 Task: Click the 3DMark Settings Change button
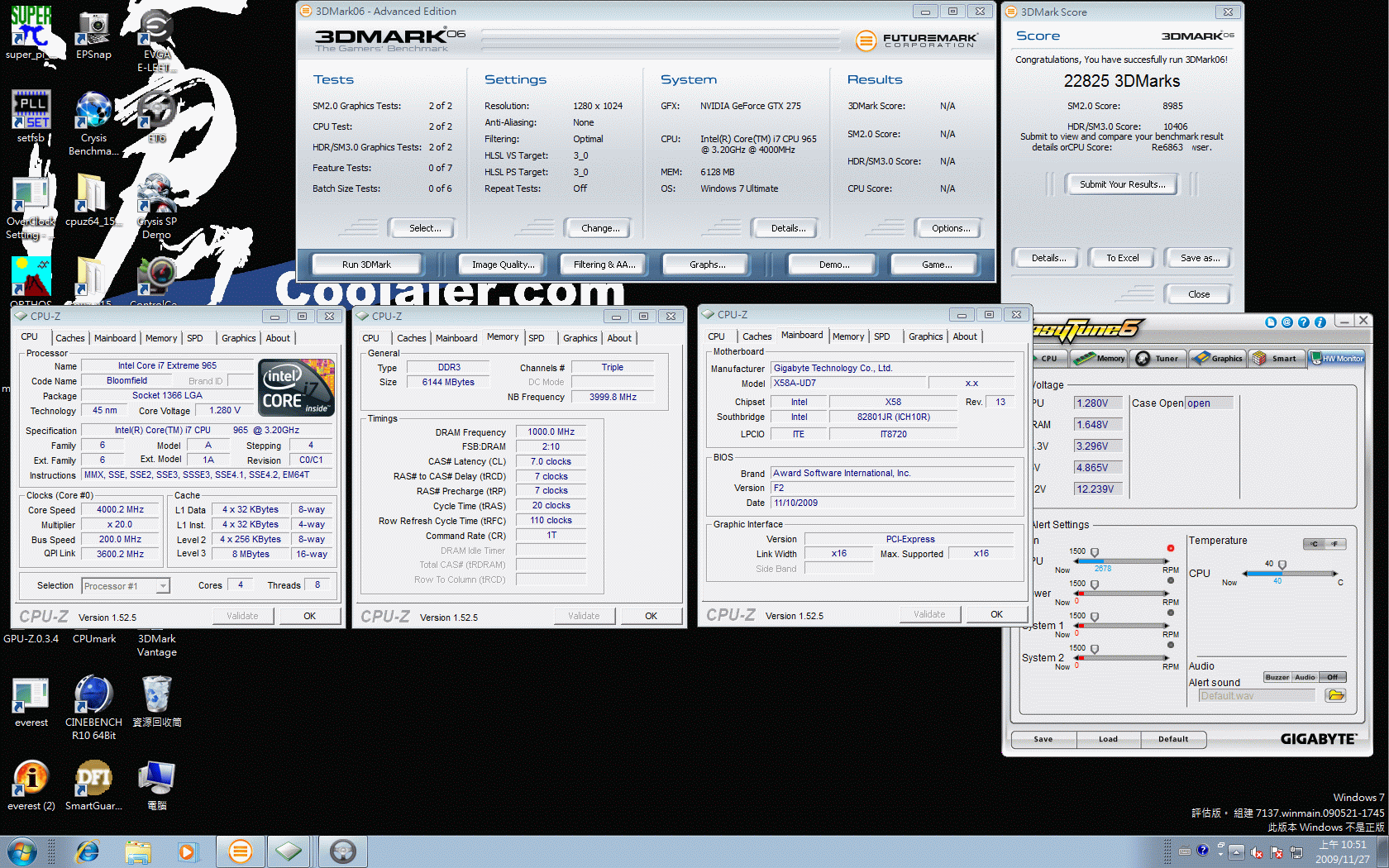click(600, 228)
